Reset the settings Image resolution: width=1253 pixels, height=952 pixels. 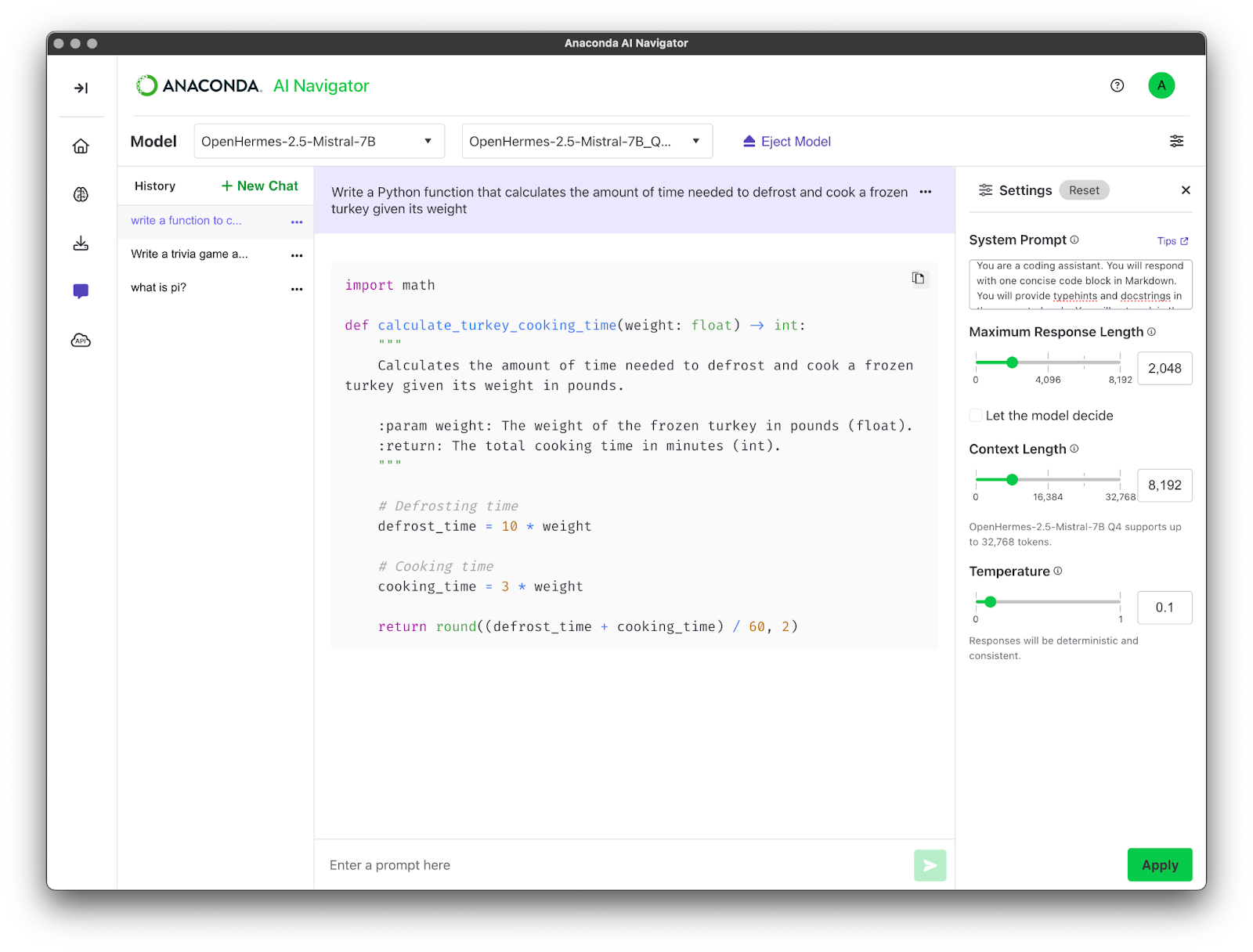click(1084, 190)
